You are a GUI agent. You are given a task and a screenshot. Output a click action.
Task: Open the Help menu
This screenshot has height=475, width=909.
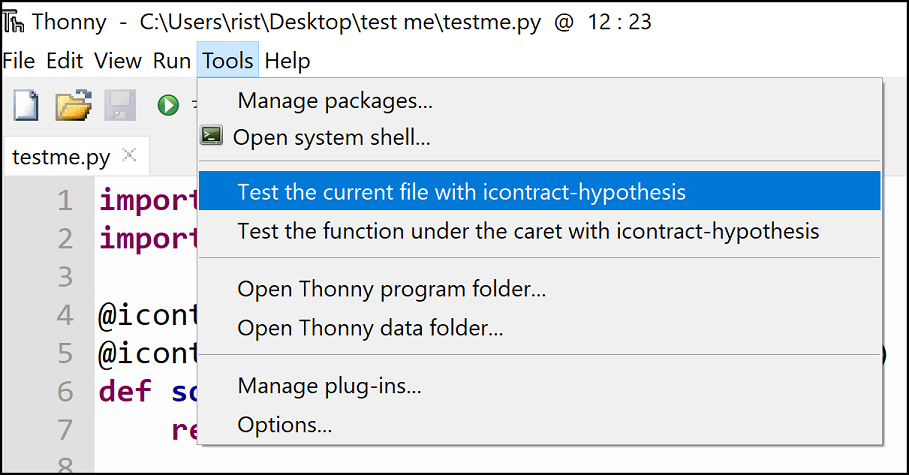pyautogui.click(x=288, y=60)
